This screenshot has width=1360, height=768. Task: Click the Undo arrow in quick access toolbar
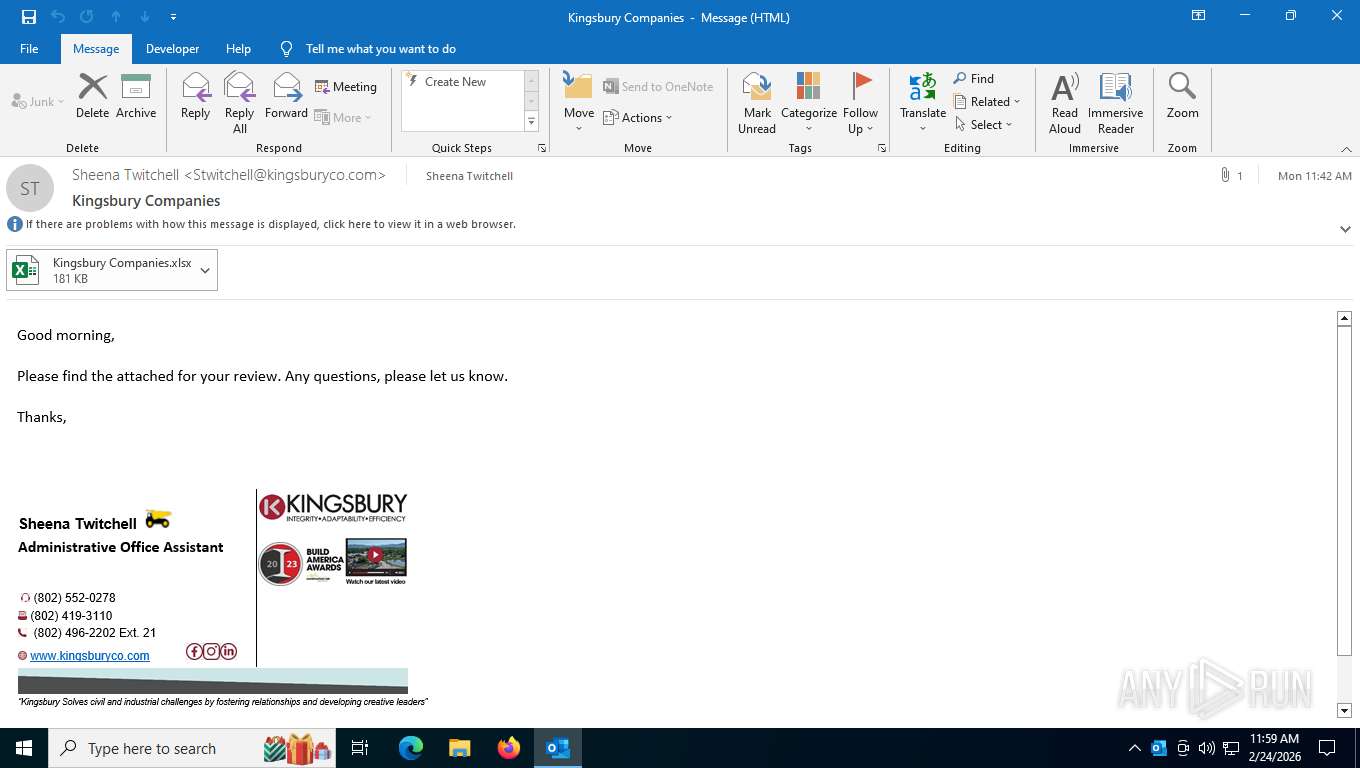(58, 17)
